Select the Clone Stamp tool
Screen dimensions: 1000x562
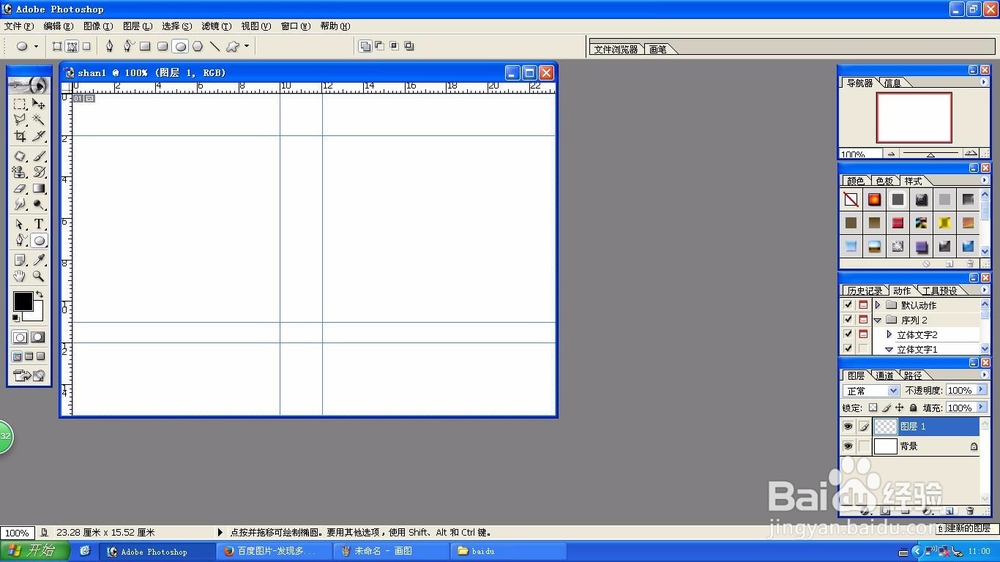coord(20,172)
